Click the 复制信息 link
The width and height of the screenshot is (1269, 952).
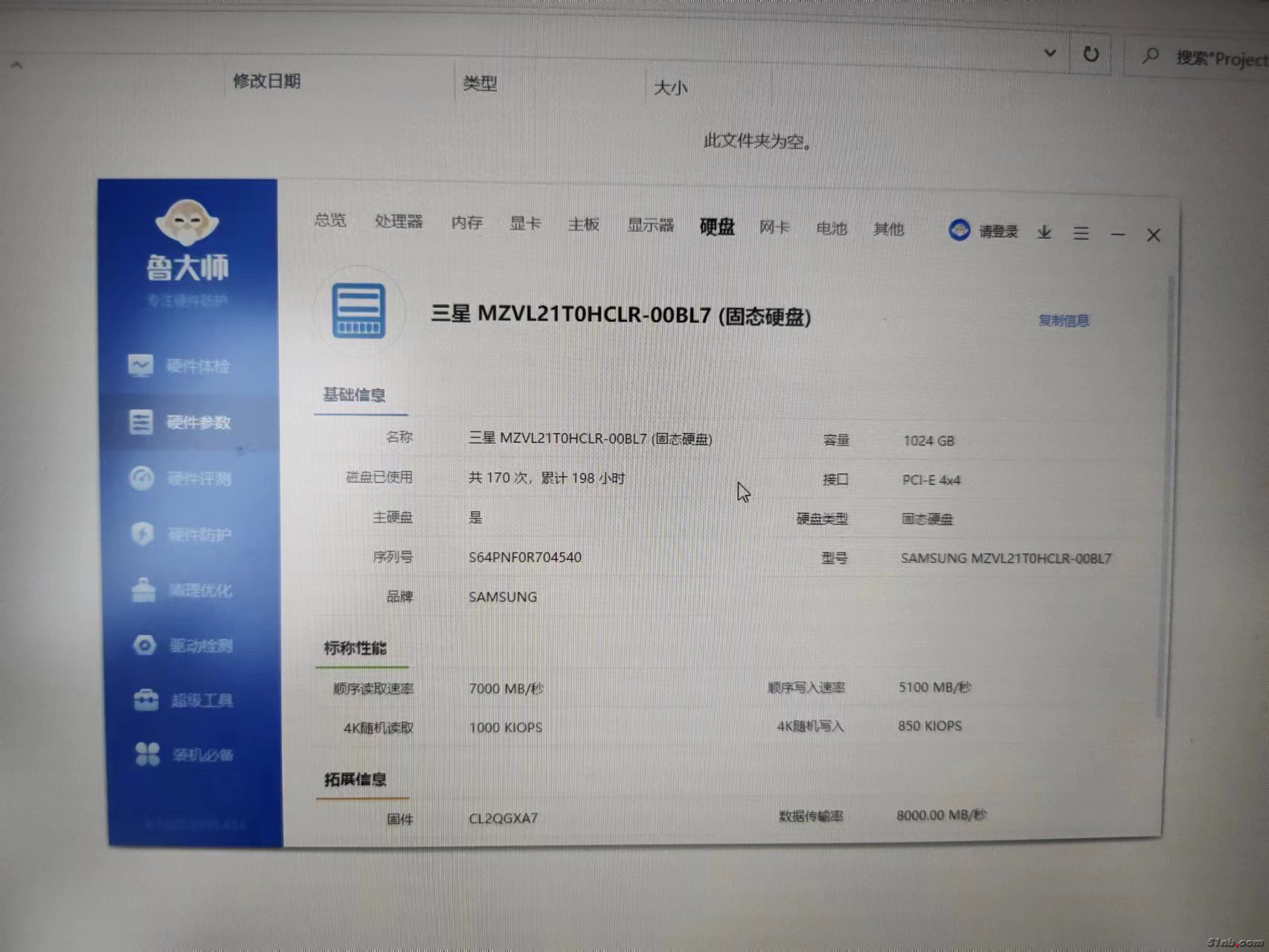click(1064, 321)
